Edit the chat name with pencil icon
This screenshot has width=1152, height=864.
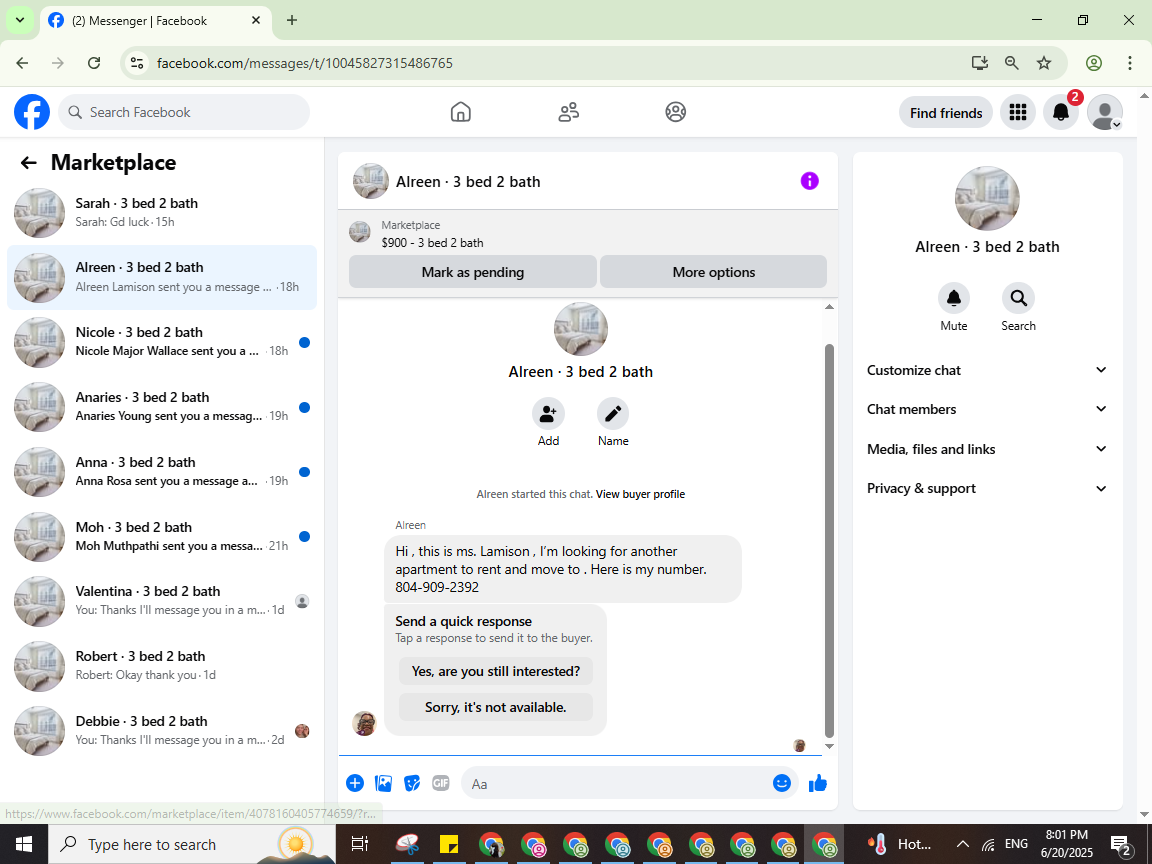pos(613,414)
